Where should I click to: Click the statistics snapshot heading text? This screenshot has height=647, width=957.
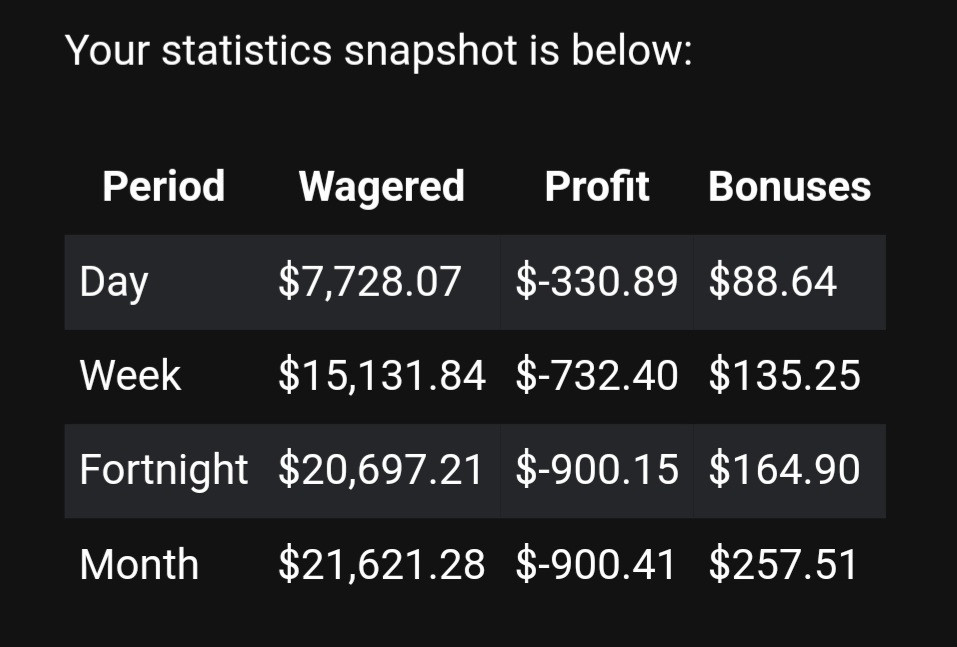(x=379, y=50)
